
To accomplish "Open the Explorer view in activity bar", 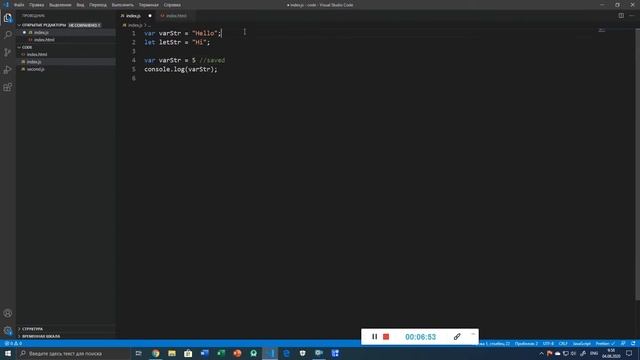I will pos(8,18).
